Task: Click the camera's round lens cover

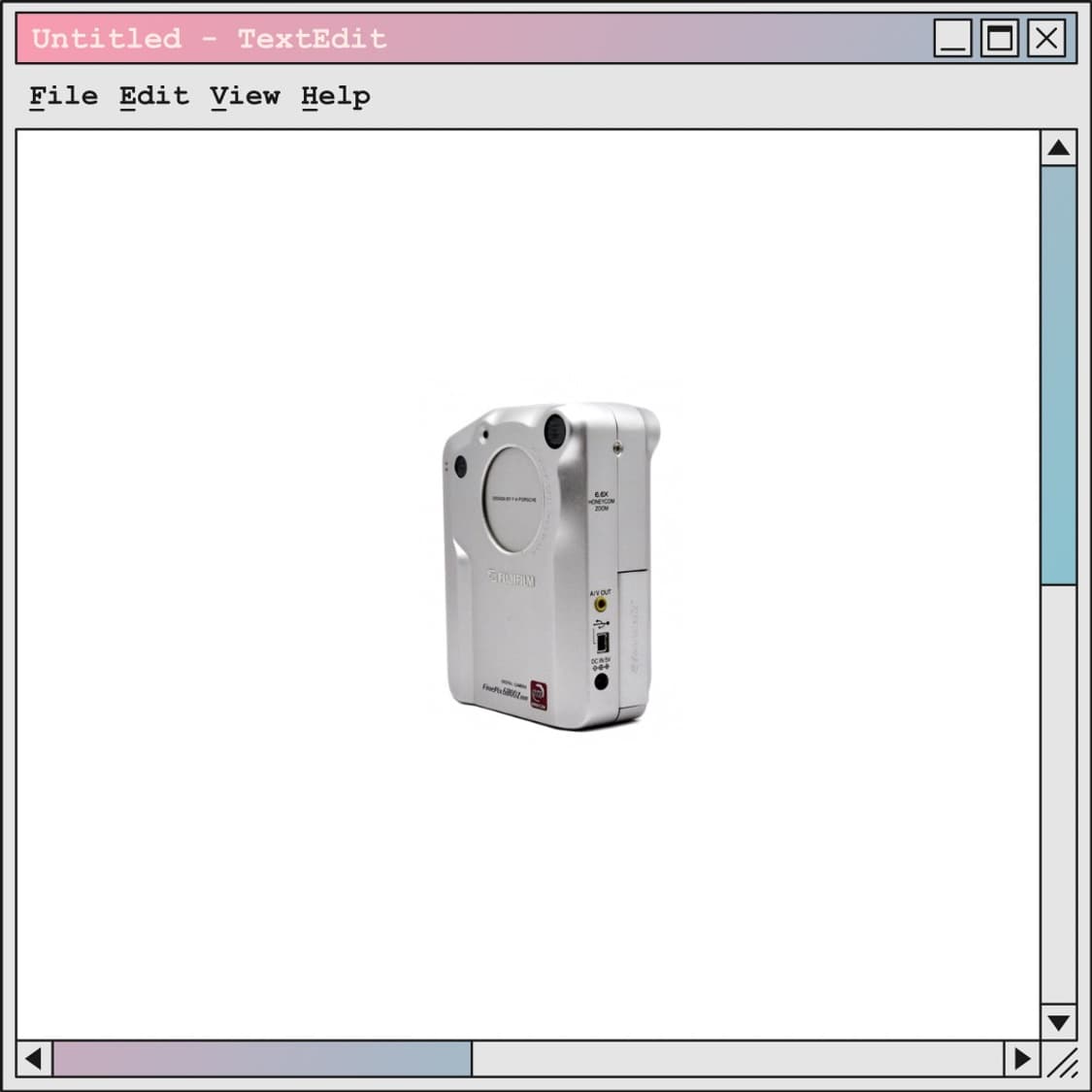Action: point(519,498)
